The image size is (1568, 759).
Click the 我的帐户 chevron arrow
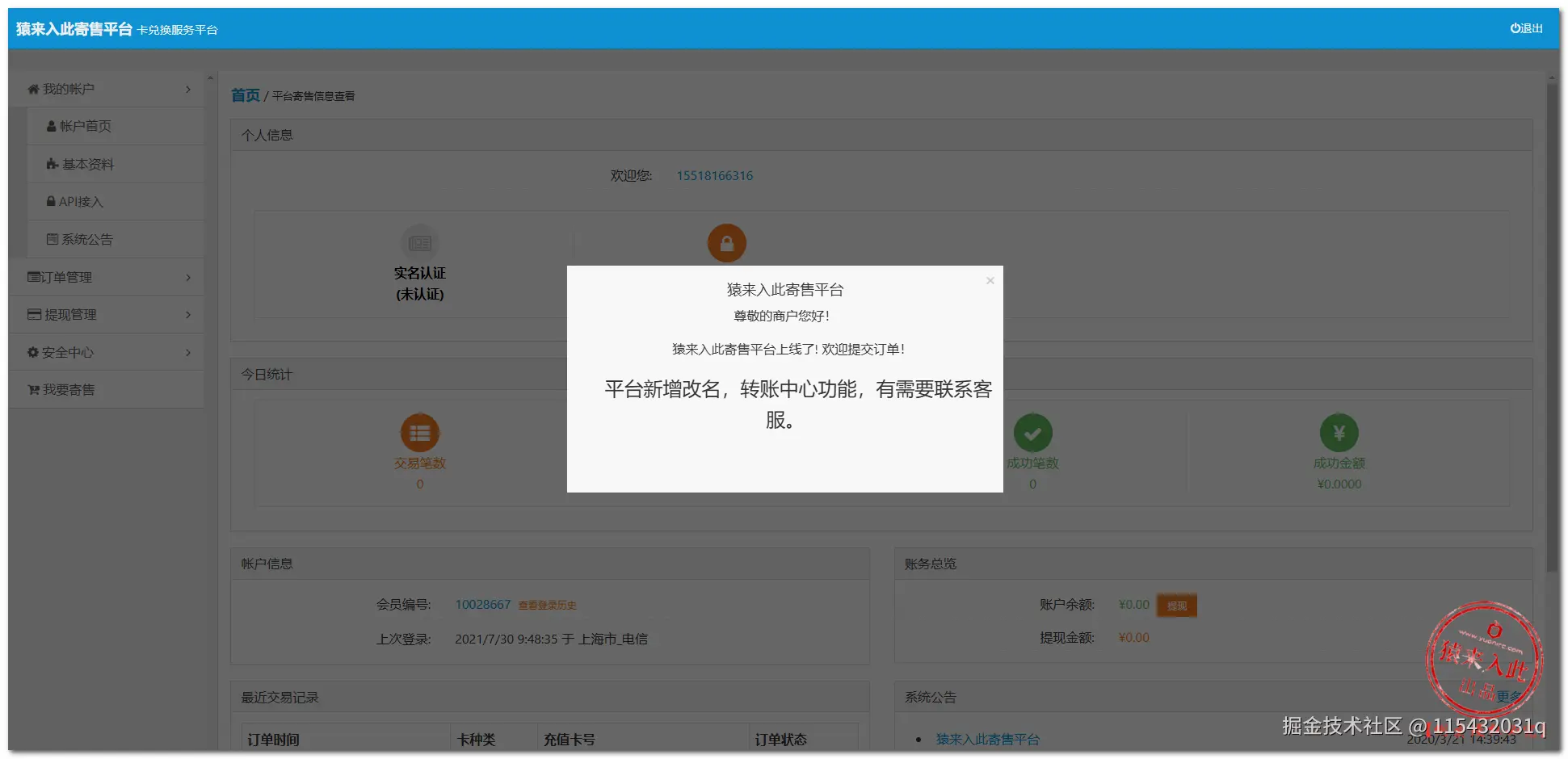[x=188, y=89]
